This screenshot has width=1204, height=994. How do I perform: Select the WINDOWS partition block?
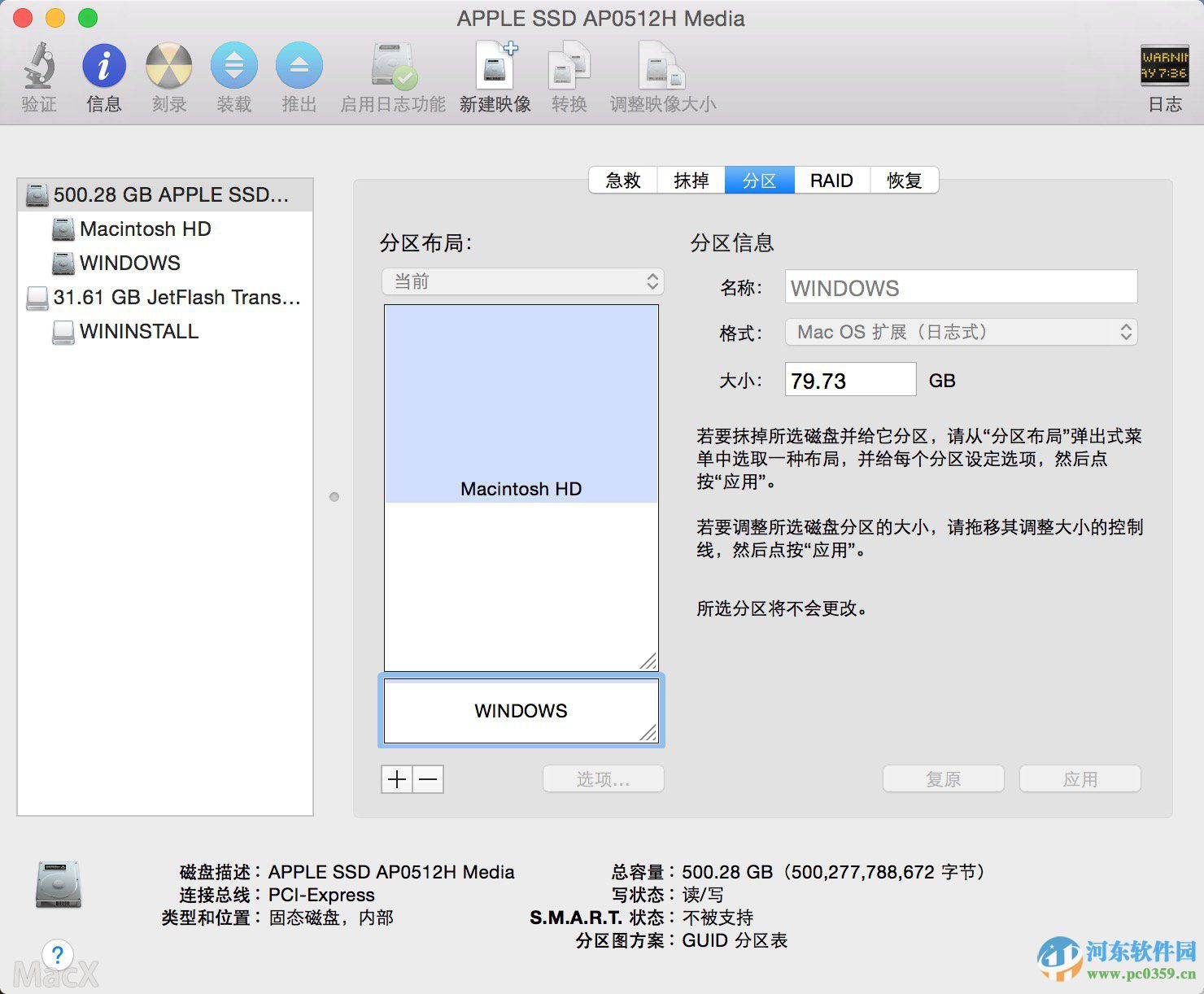point(521,710)
